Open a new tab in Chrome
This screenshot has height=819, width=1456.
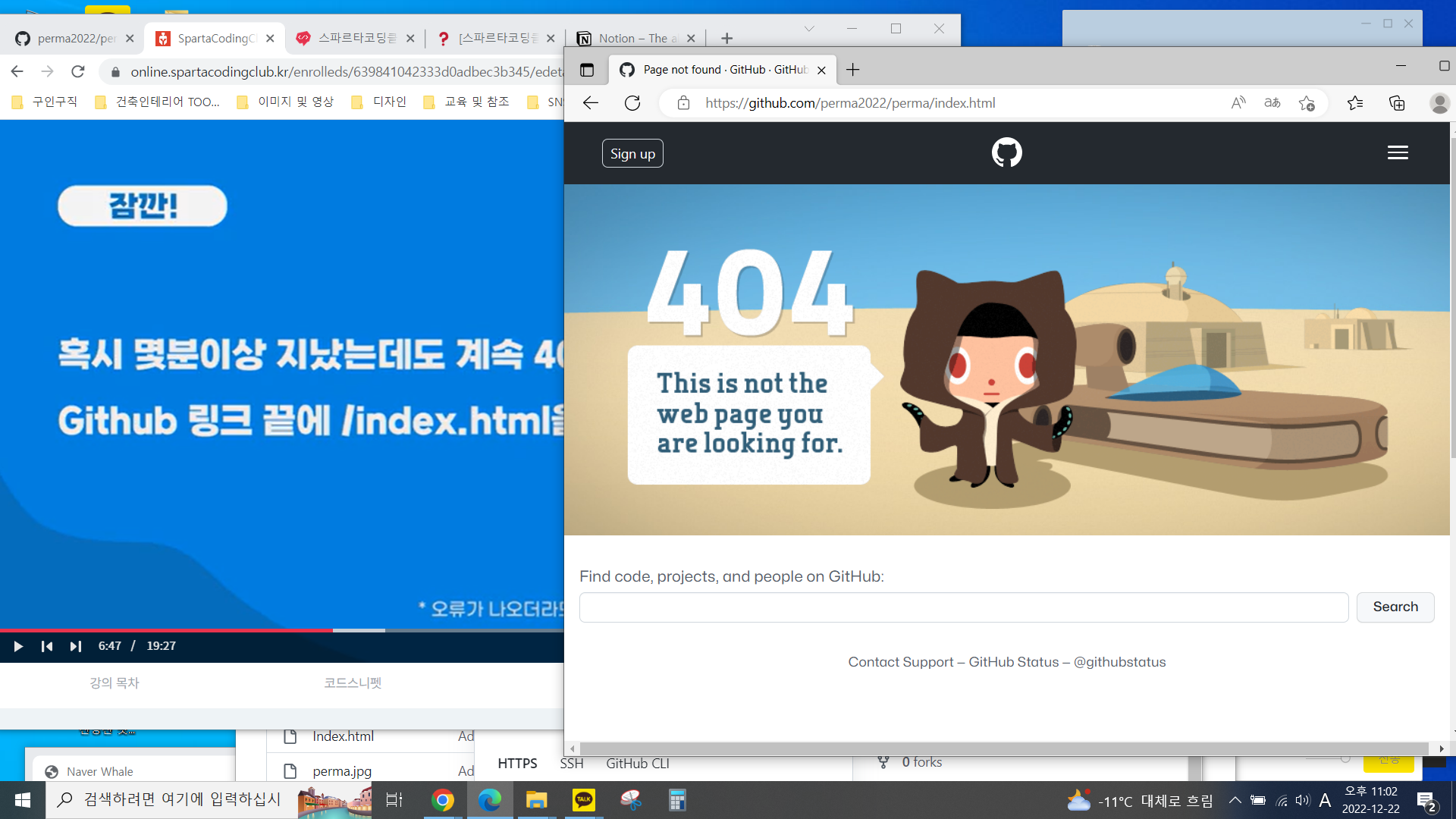point(726,38)
